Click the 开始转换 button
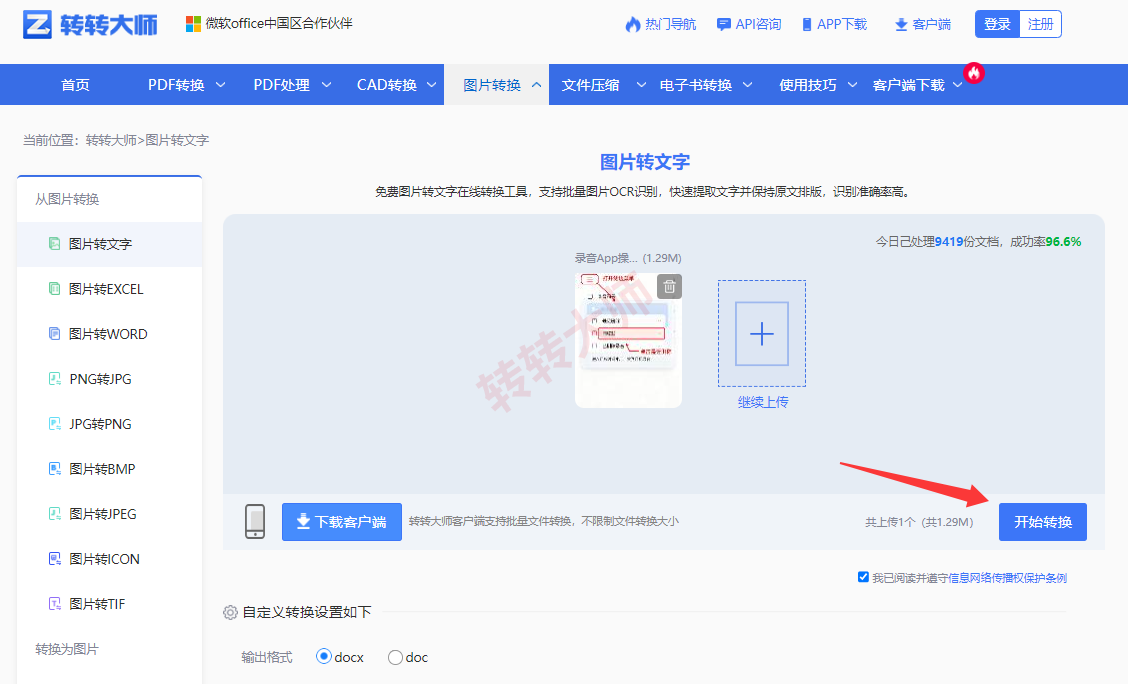This screenshot has height=684, width=1128. 1042,521
